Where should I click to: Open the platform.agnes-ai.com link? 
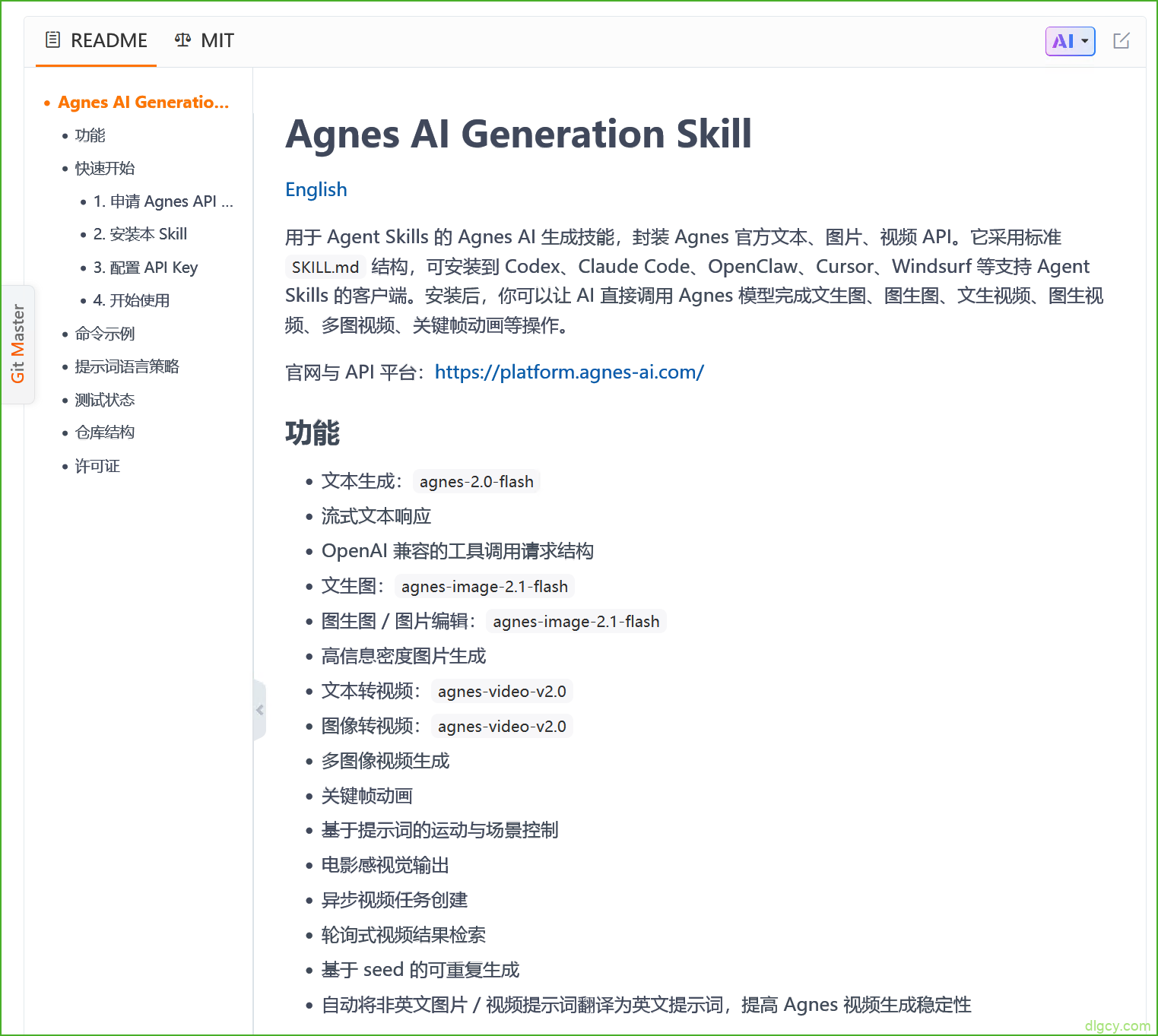(569, 372)
